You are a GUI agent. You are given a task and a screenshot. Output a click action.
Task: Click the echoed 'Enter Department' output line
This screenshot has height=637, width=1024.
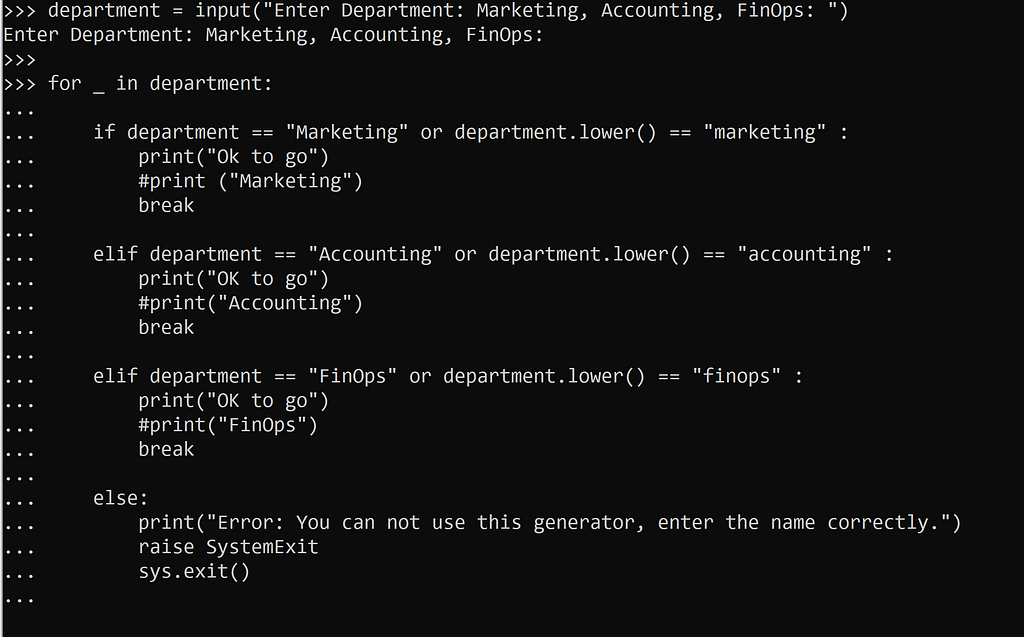tap(273, 35)
